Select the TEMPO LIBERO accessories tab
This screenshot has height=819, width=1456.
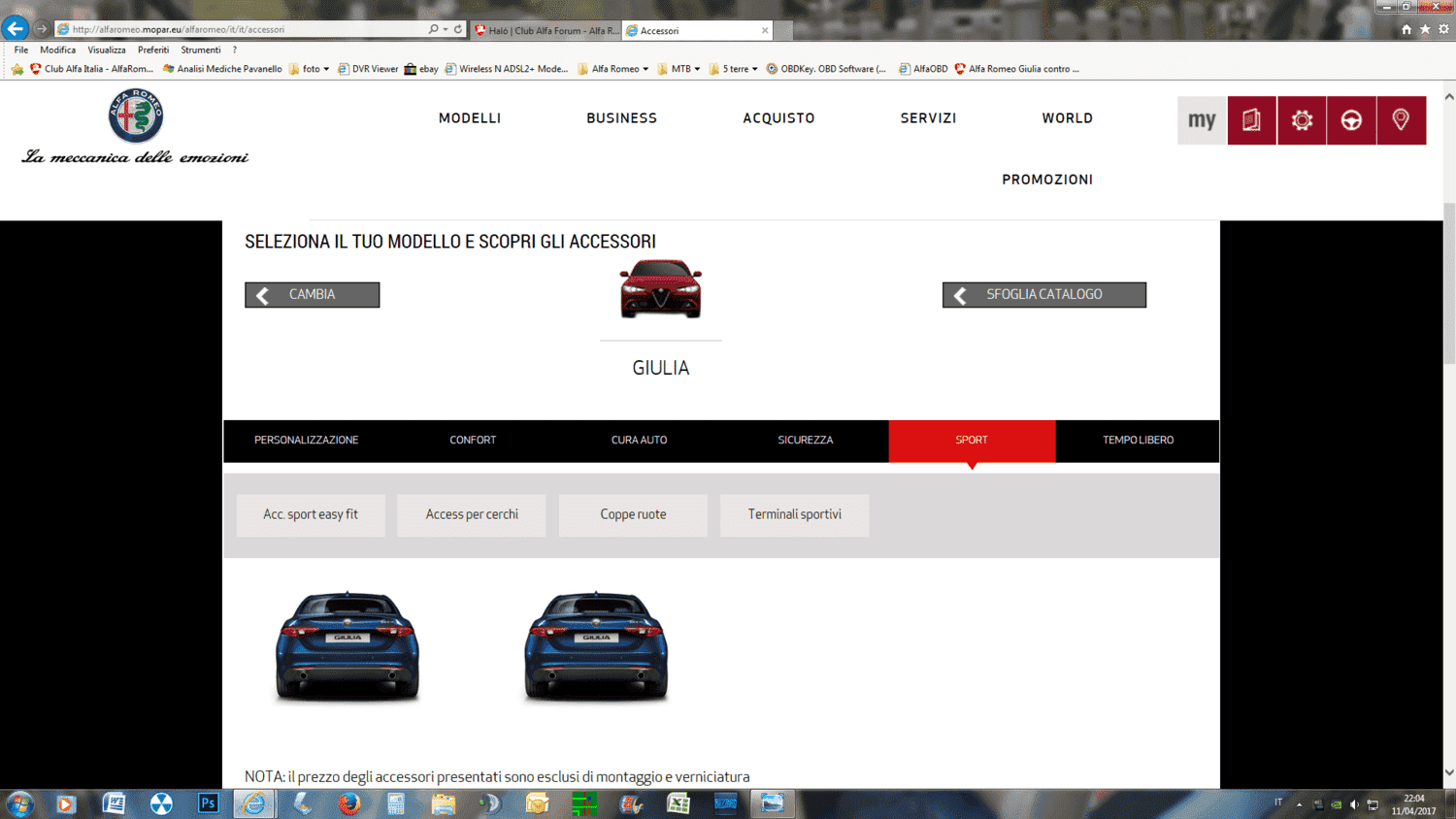1138,441
